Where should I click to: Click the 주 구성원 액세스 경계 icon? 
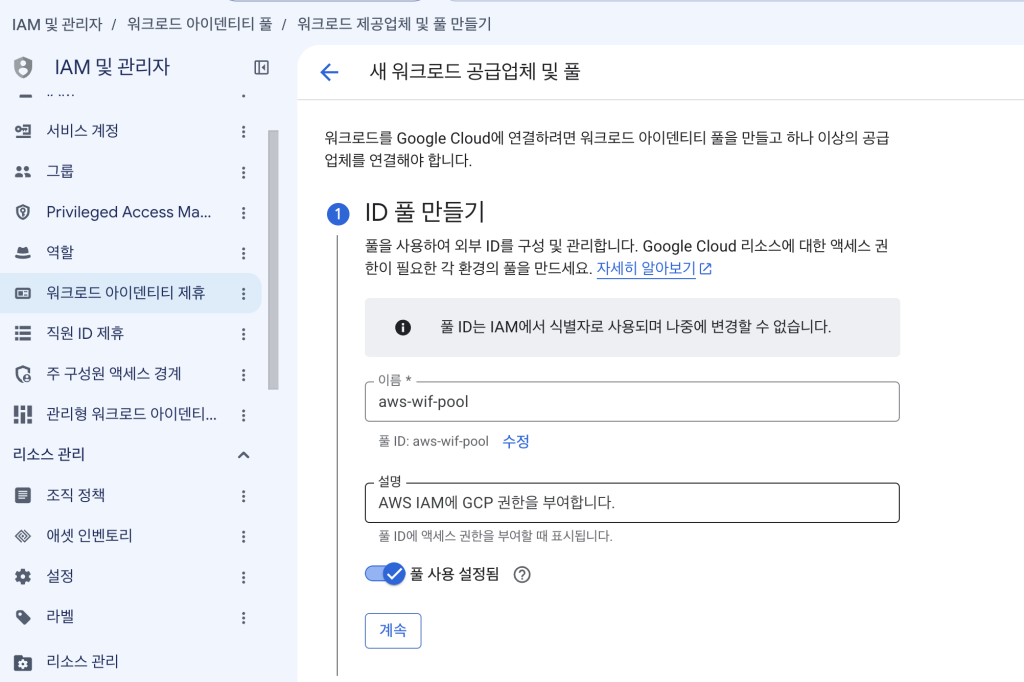click(23, 374)
